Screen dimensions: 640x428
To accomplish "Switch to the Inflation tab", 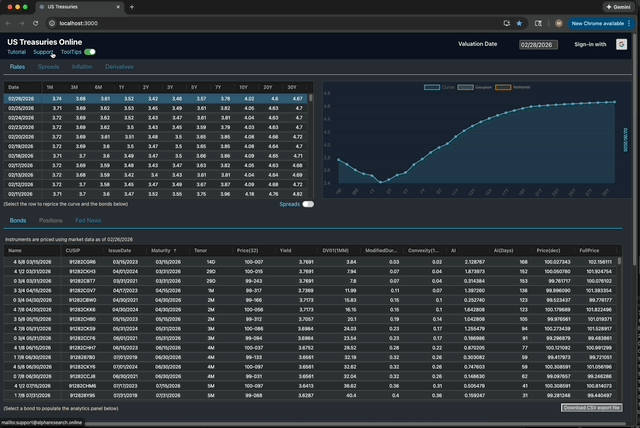I will 82,66.
